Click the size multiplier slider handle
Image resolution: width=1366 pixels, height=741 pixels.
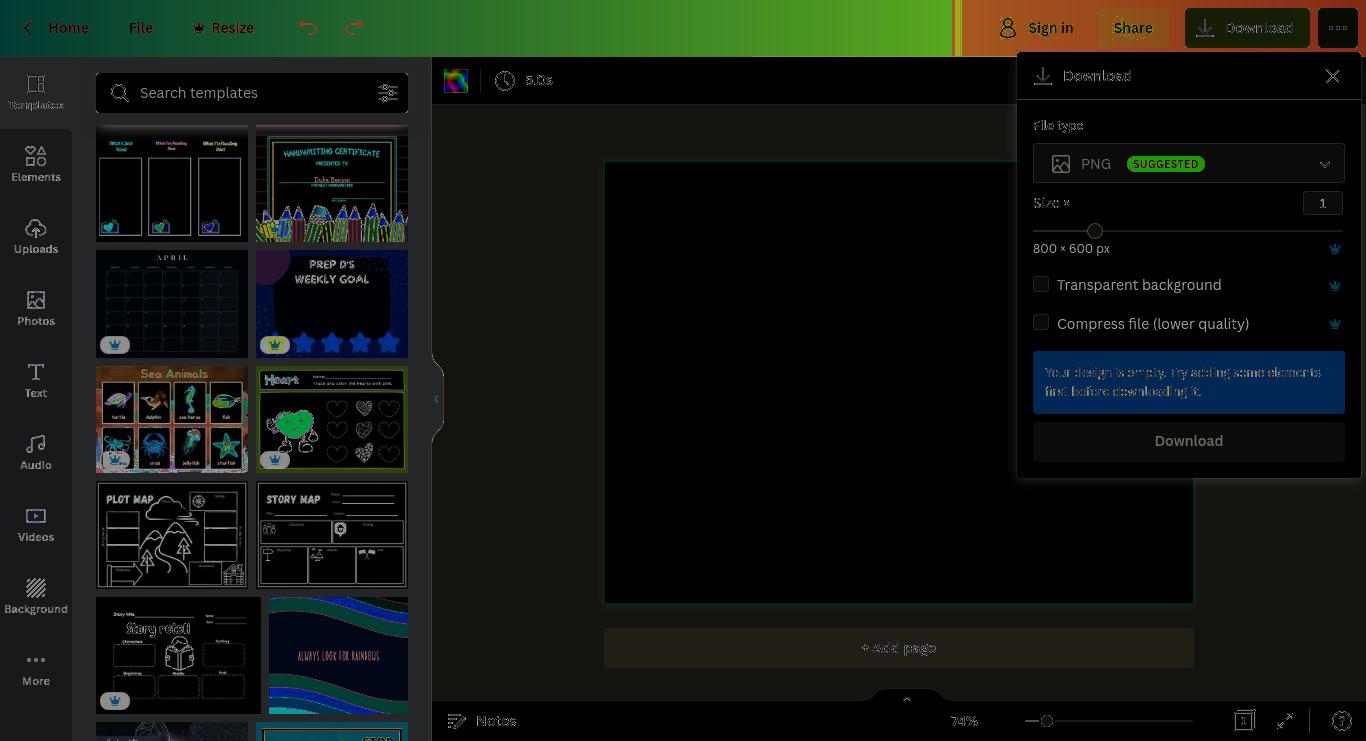point(1095,231)
